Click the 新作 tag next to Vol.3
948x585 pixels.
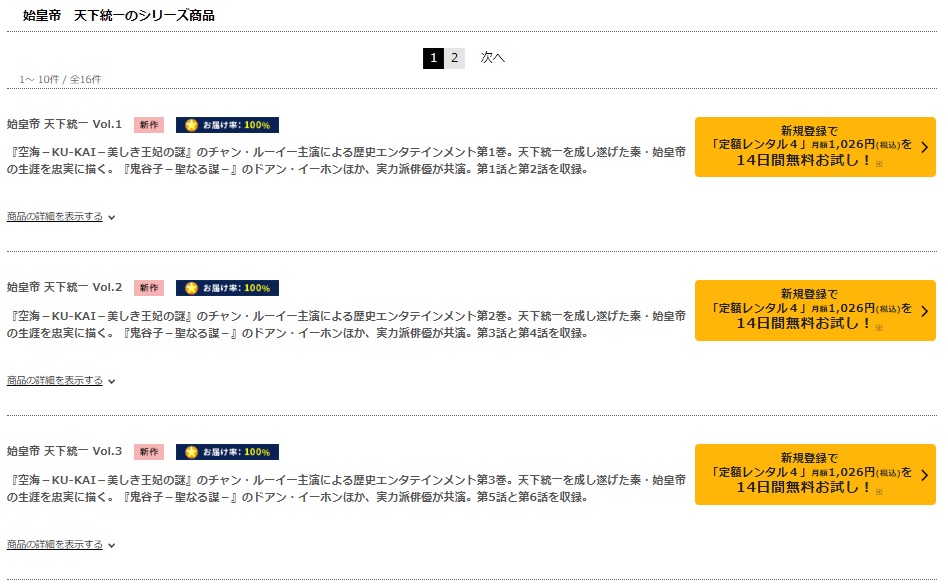[149, 452]
